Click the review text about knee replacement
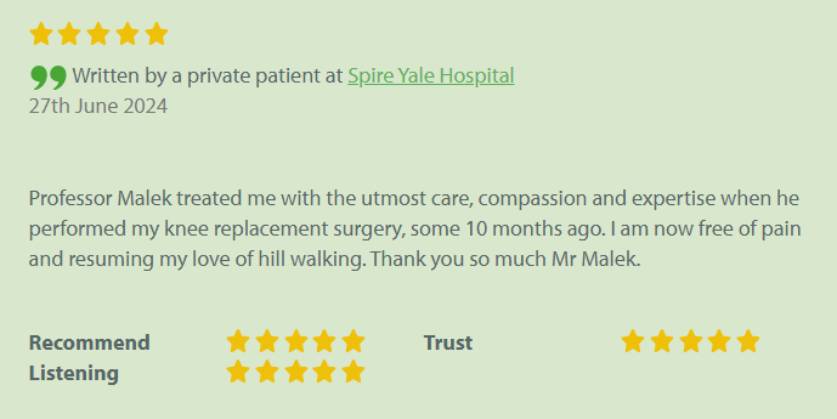The image size is (837, 419). pos(414,229)
